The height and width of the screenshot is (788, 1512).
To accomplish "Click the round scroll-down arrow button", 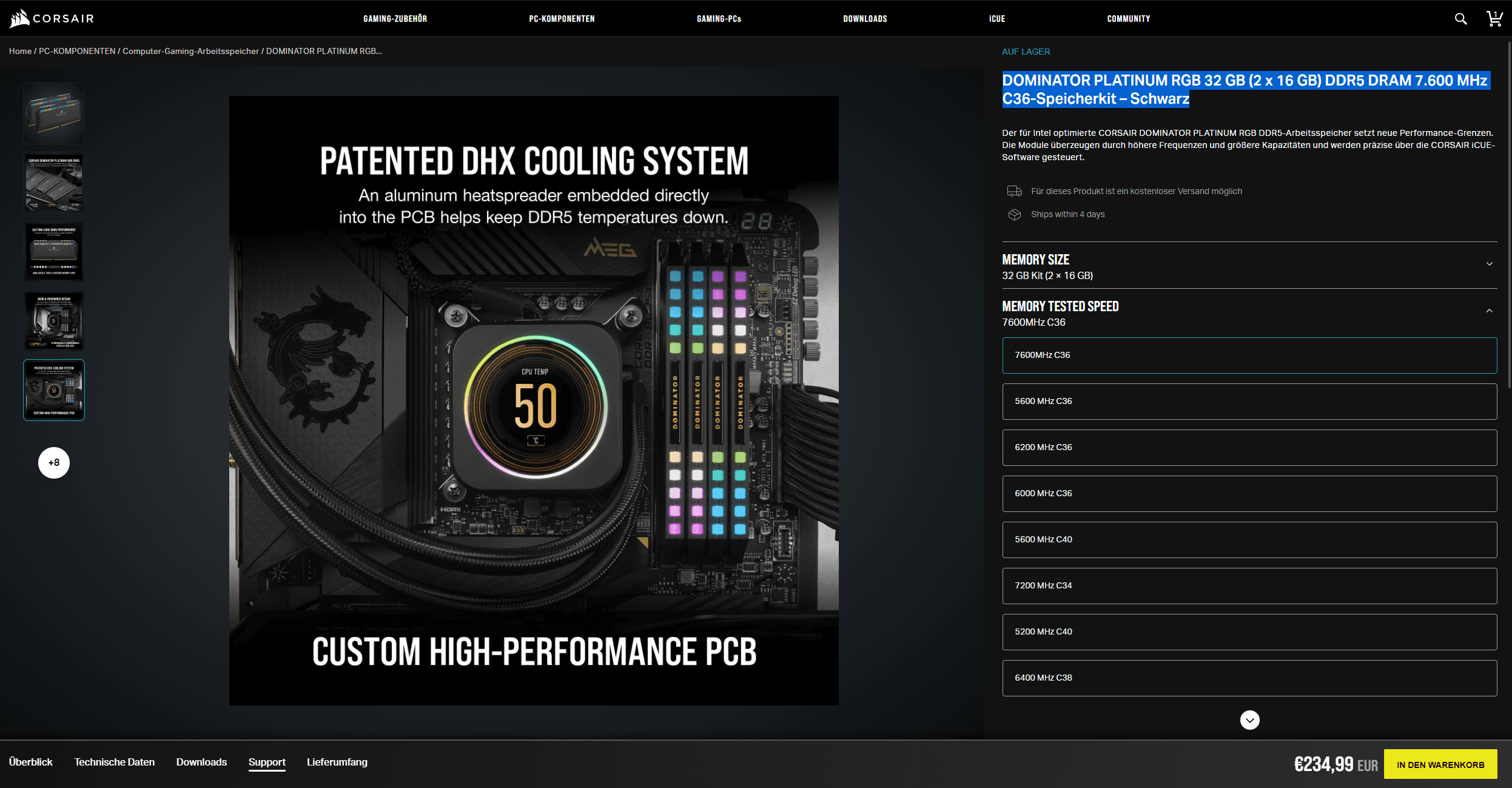I will [x=1249, y=720].
